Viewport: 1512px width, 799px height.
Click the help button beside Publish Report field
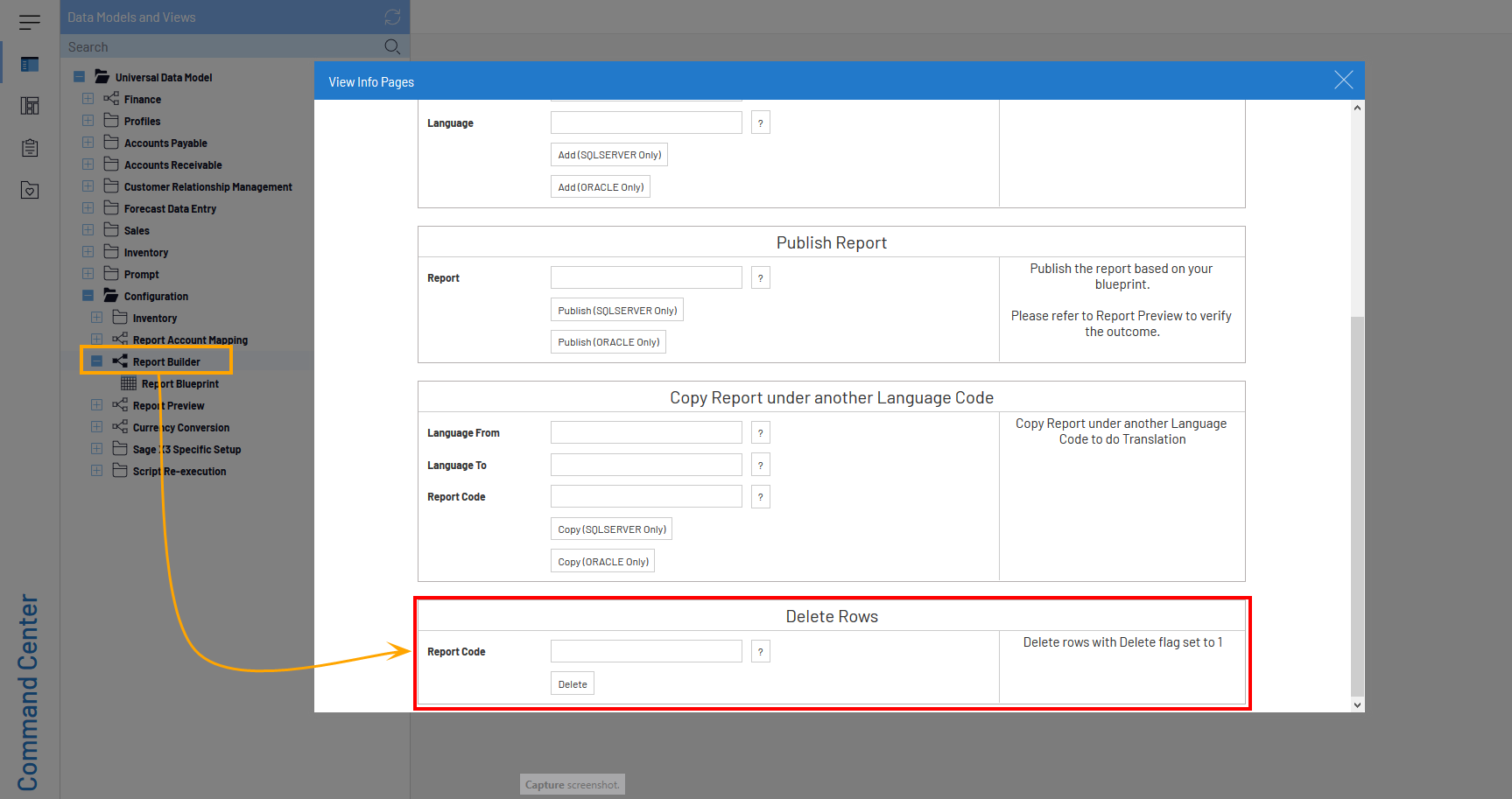point(760,278)
